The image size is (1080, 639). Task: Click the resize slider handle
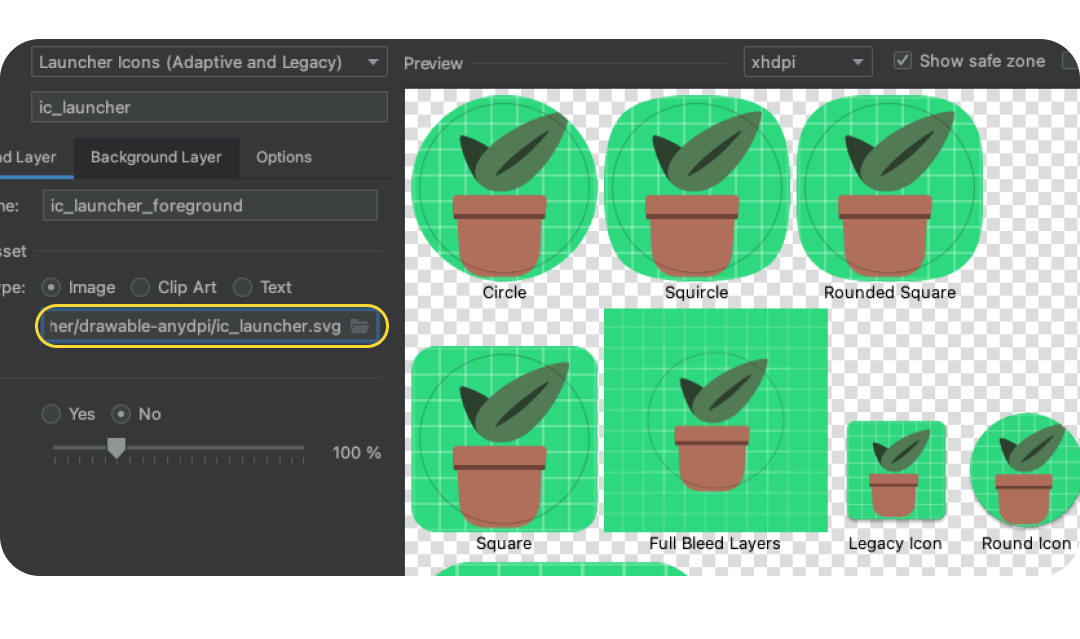coord(116,448)
